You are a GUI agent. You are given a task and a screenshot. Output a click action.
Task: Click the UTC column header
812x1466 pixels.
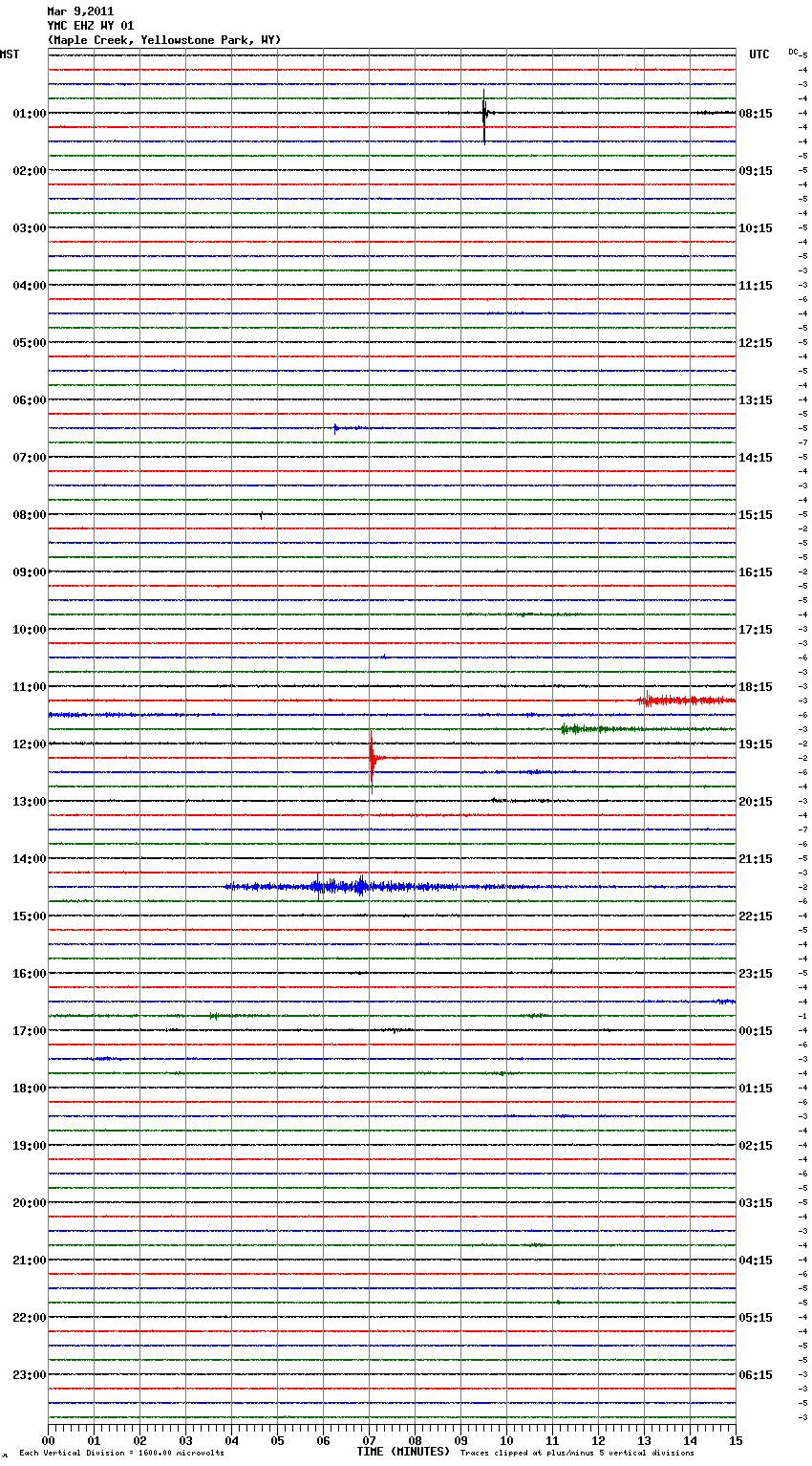(x=759, y=54)
